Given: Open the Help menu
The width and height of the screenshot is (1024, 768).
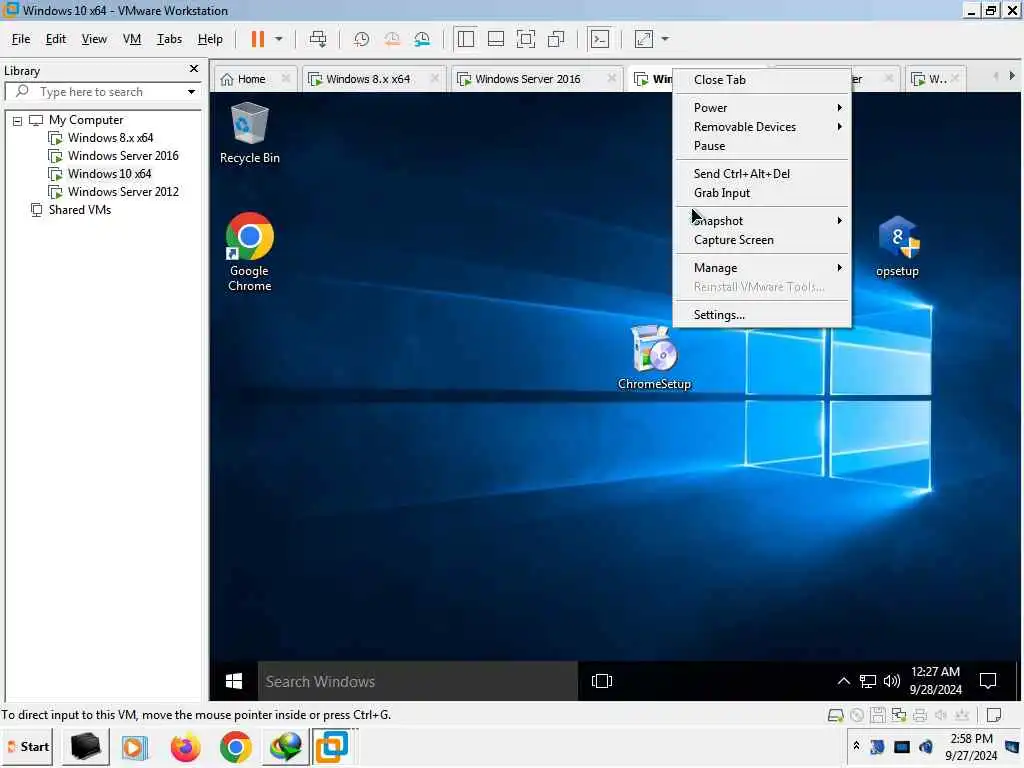Looking at the screenshot, I should (x=210, y=39).
